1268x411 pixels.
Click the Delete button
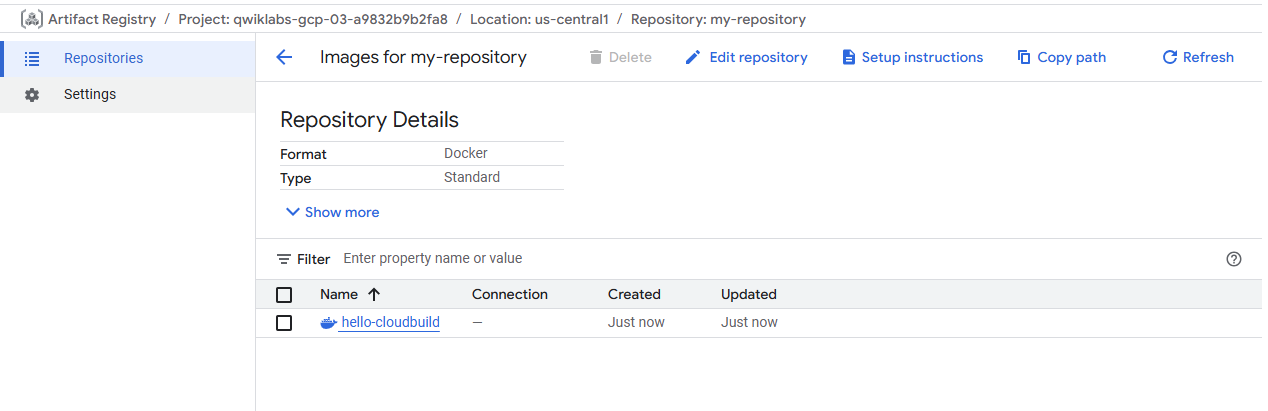(620, 58)
